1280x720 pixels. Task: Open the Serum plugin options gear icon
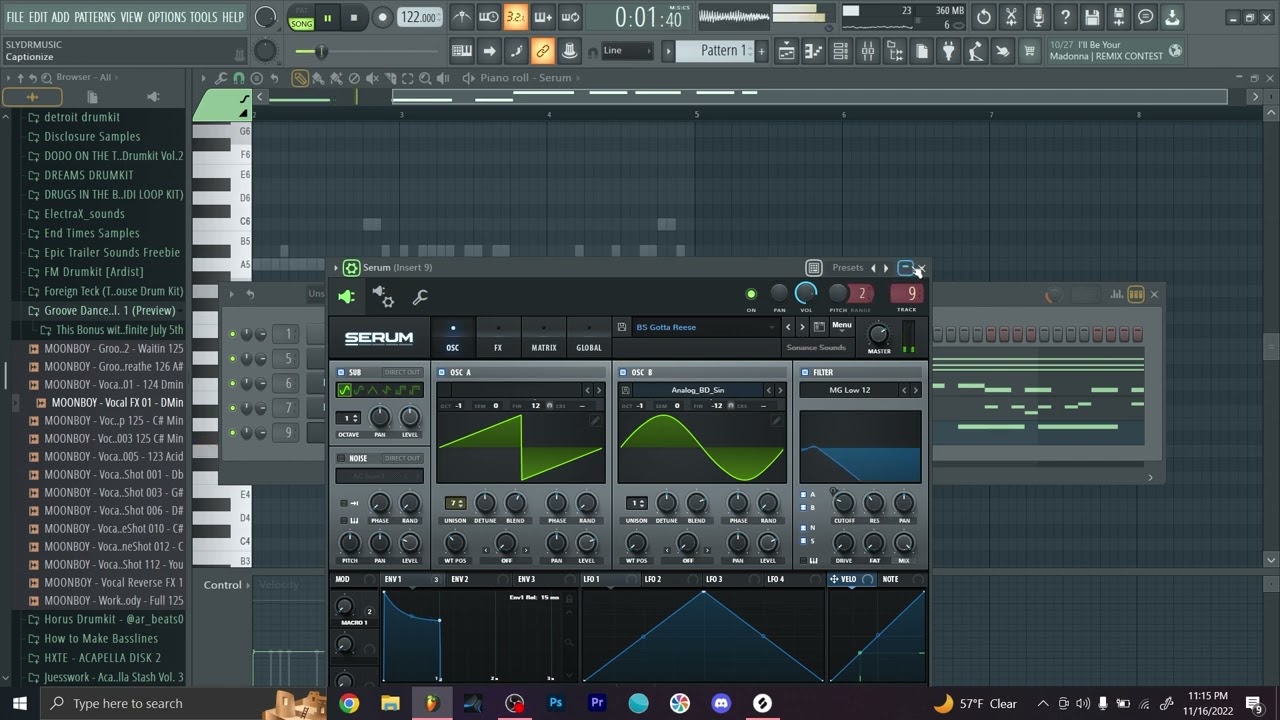click(351, 268)
